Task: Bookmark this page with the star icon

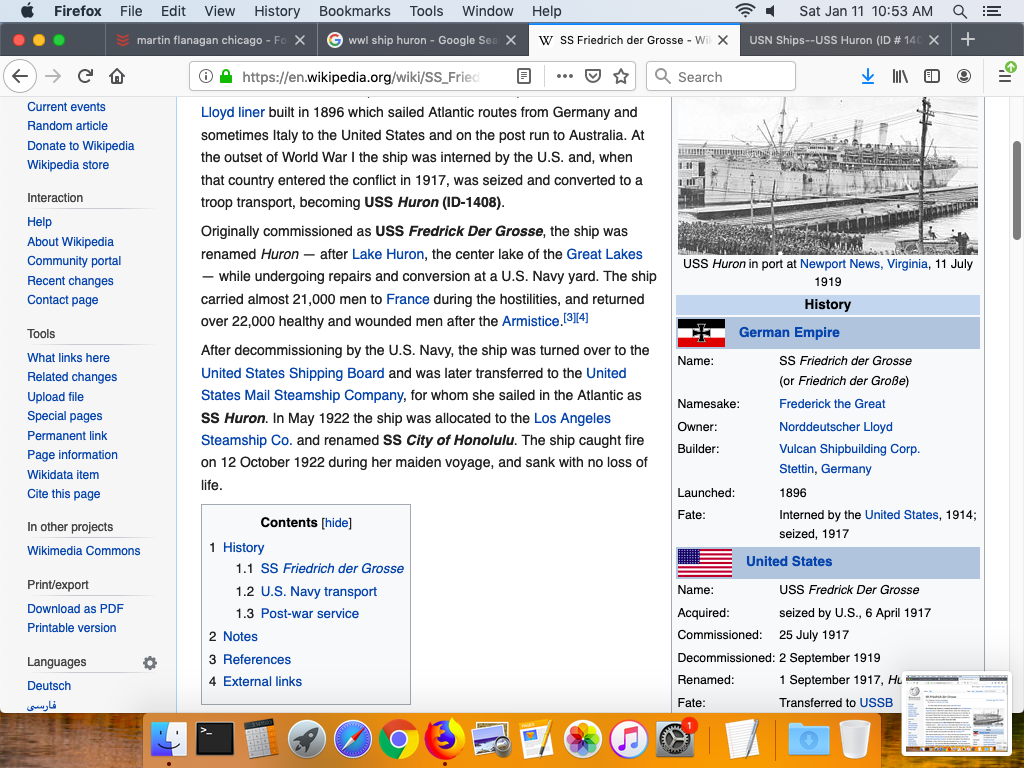Action: pyautogui.click(x=621, y=76)
